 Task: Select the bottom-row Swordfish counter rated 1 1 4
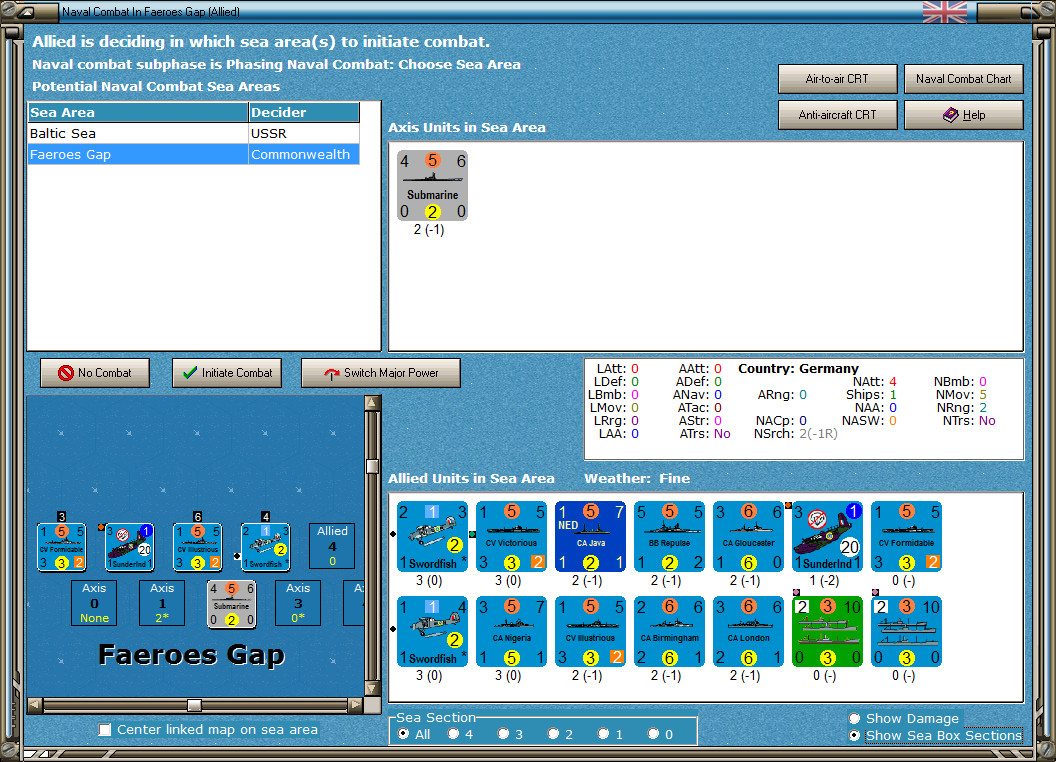tap(432, 631)
